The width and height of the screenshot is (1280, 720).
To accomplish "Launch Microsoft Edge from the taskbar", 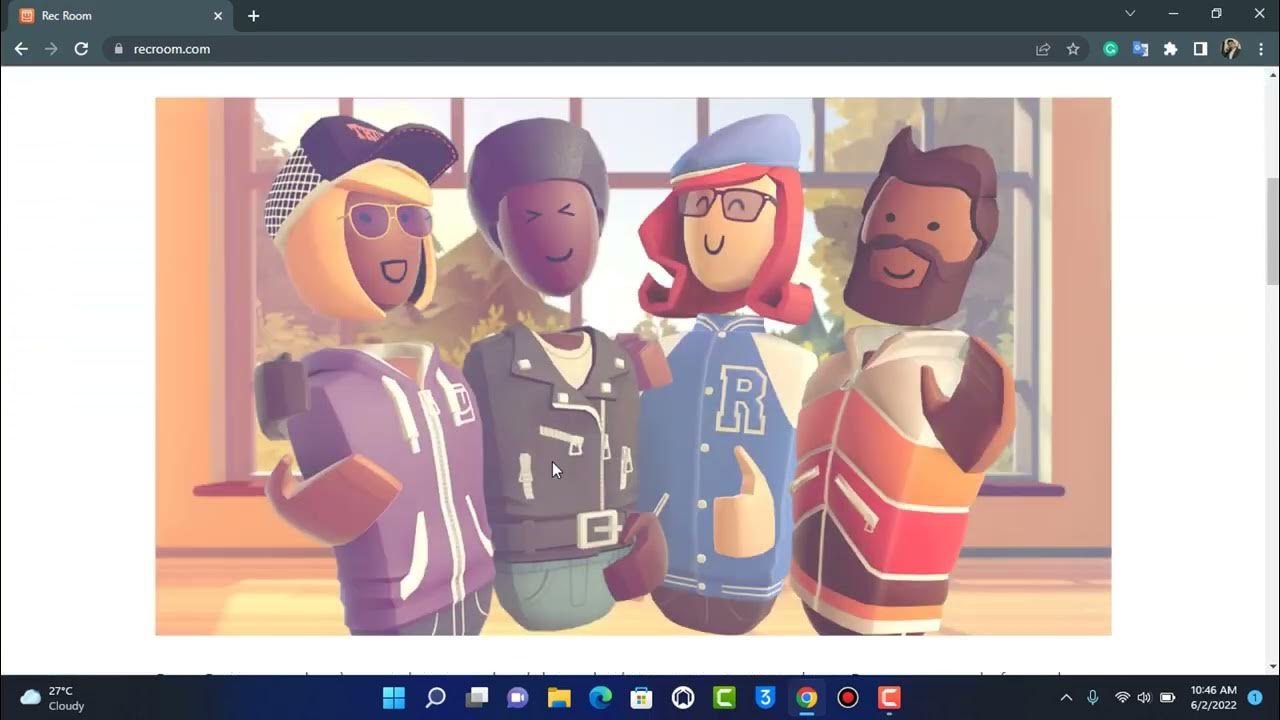I will pos(600,697).
